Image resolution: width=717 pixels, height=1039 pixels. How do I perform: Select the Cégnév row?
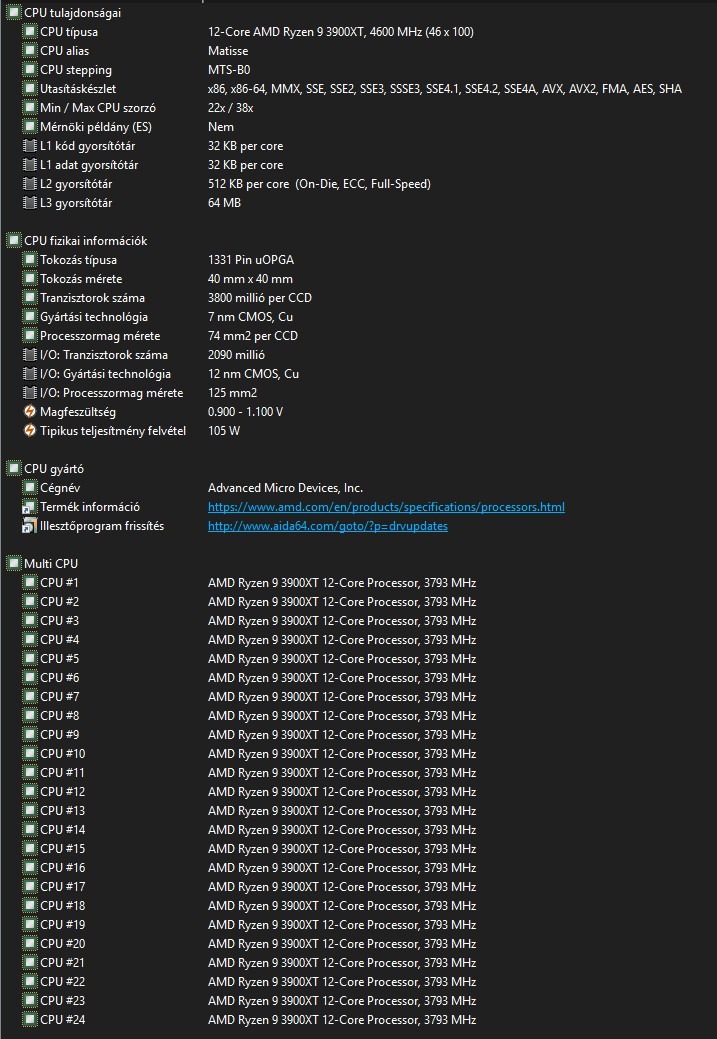pyautogui.click(x=61, y=488)
